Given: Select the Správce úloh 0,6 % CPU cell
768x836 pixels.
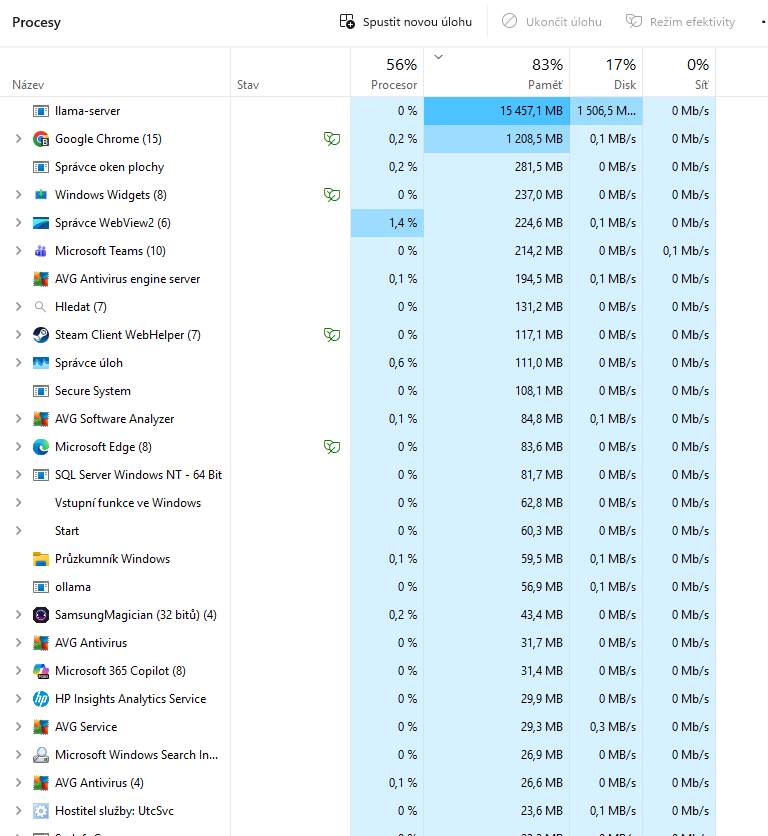Looking at the screenshot, I should click(x=387, y=363).
